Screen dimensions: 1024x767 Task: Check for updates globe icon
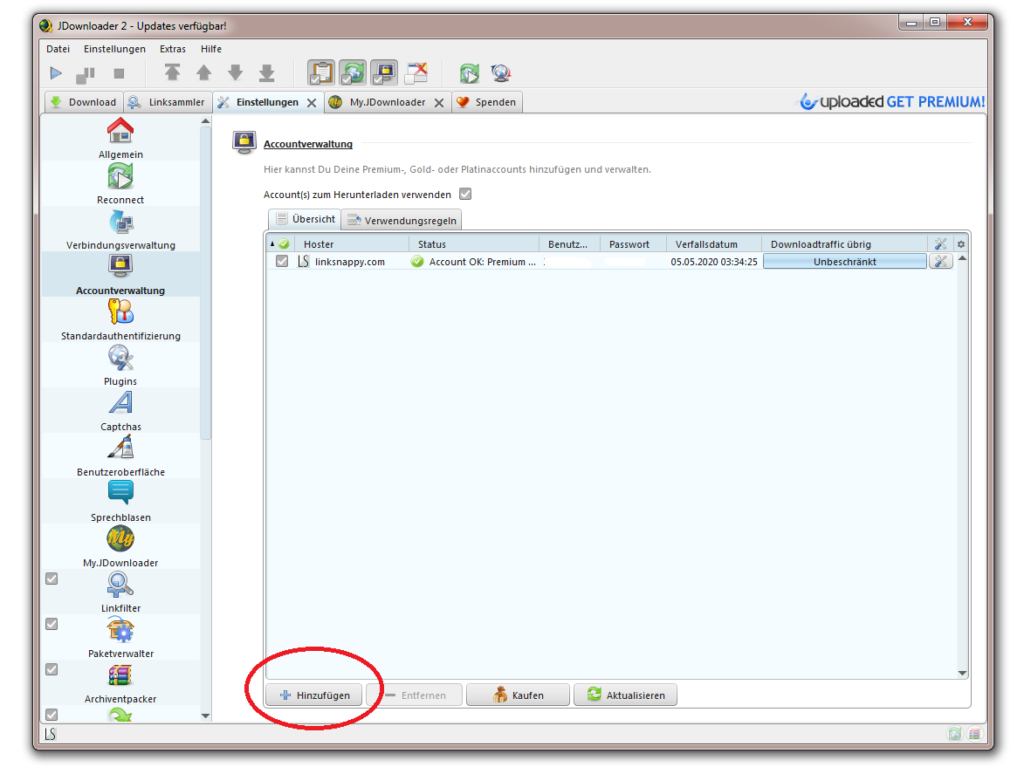click(x=501, y=73)
